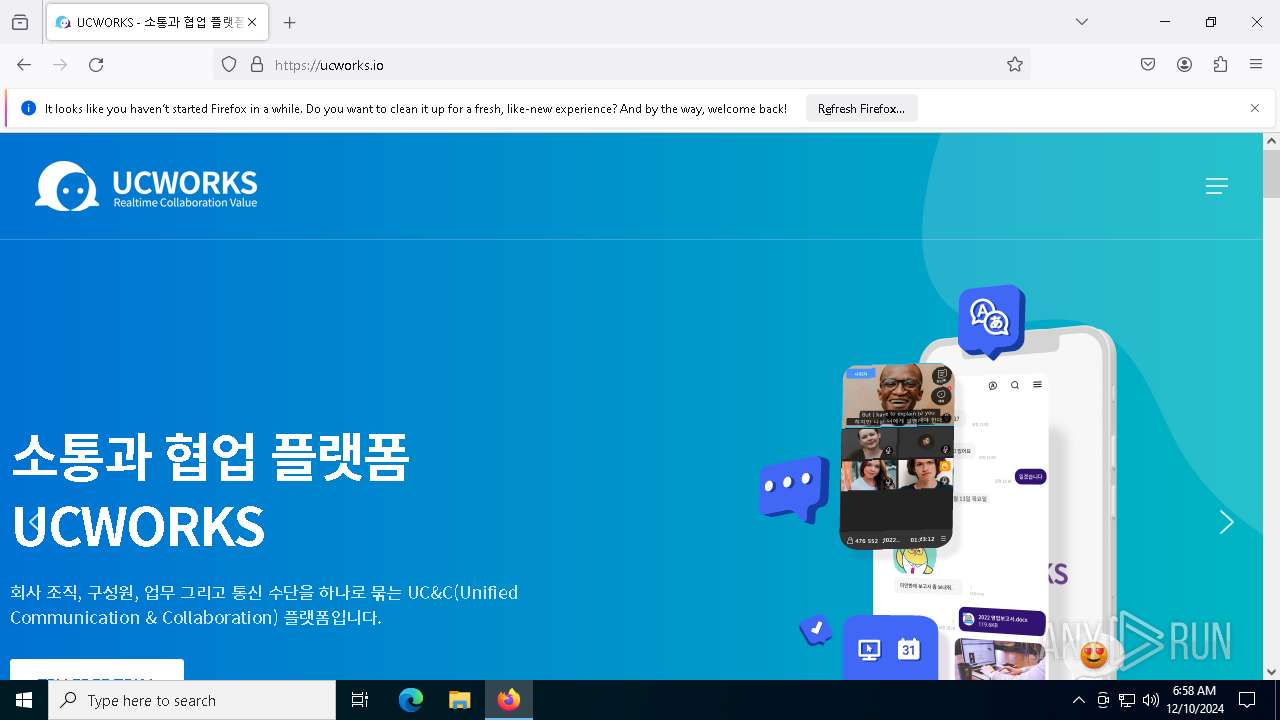This screenshot has height=720, width=1280.
Task: Click the white button below the description
Action: point(97,670)
